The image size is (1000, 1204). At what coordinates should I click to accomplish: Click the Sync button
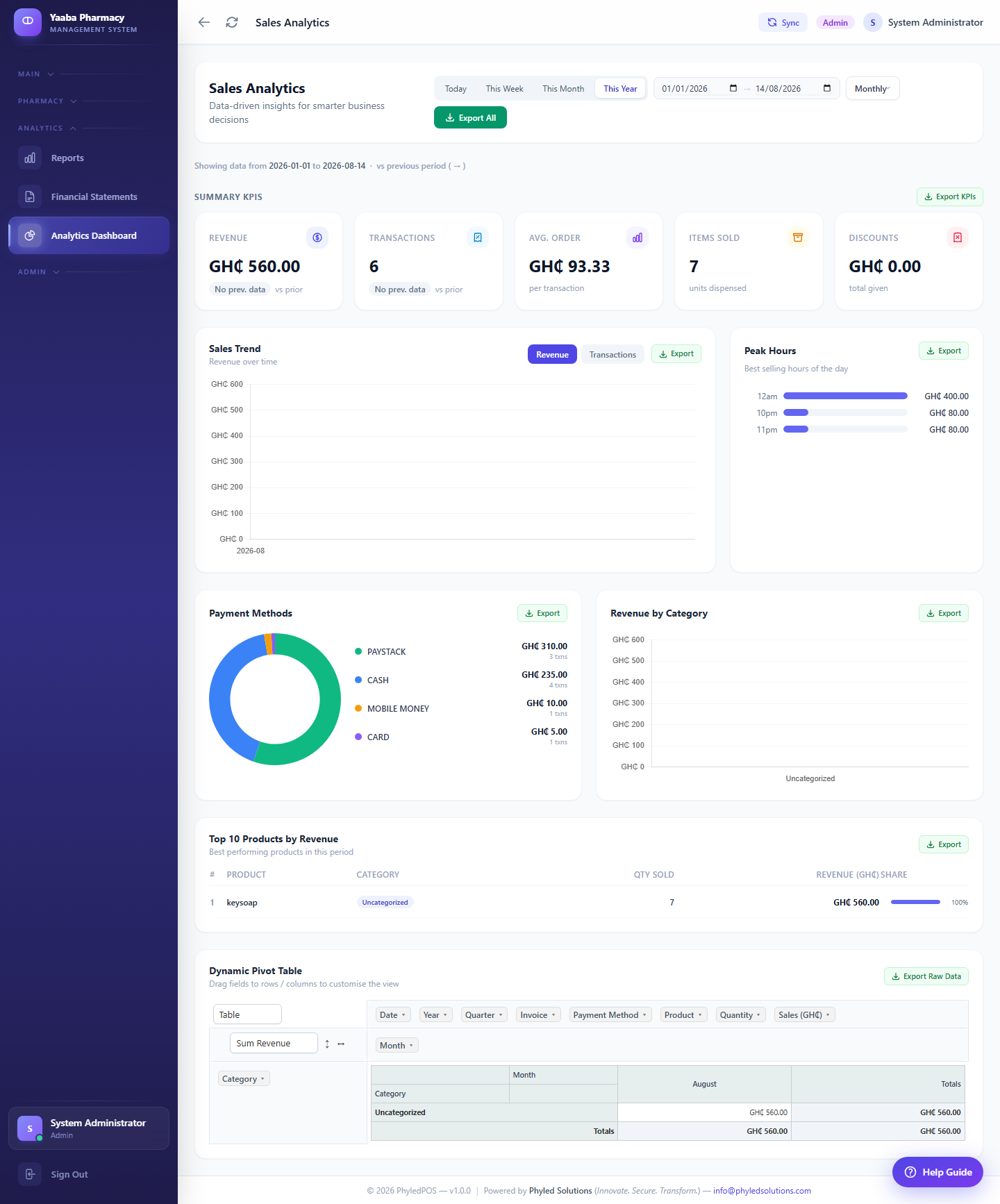pyautogui.click(x=783, y=22)
